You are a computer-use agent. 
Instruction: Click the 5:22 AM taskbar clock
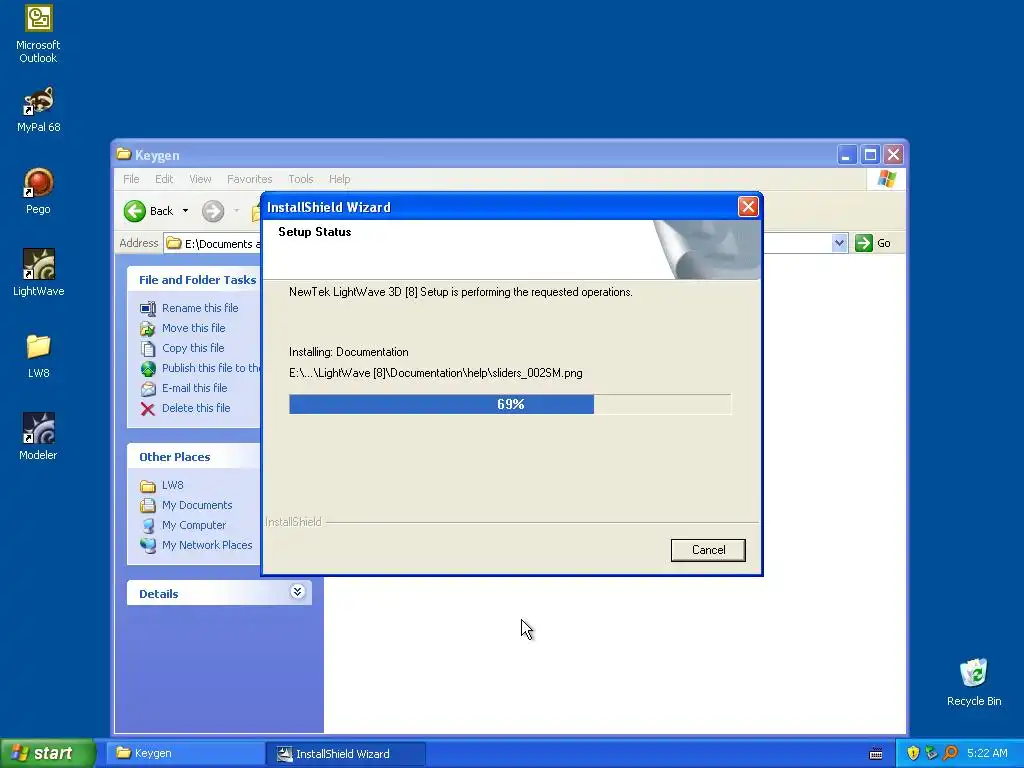(987, 753)
